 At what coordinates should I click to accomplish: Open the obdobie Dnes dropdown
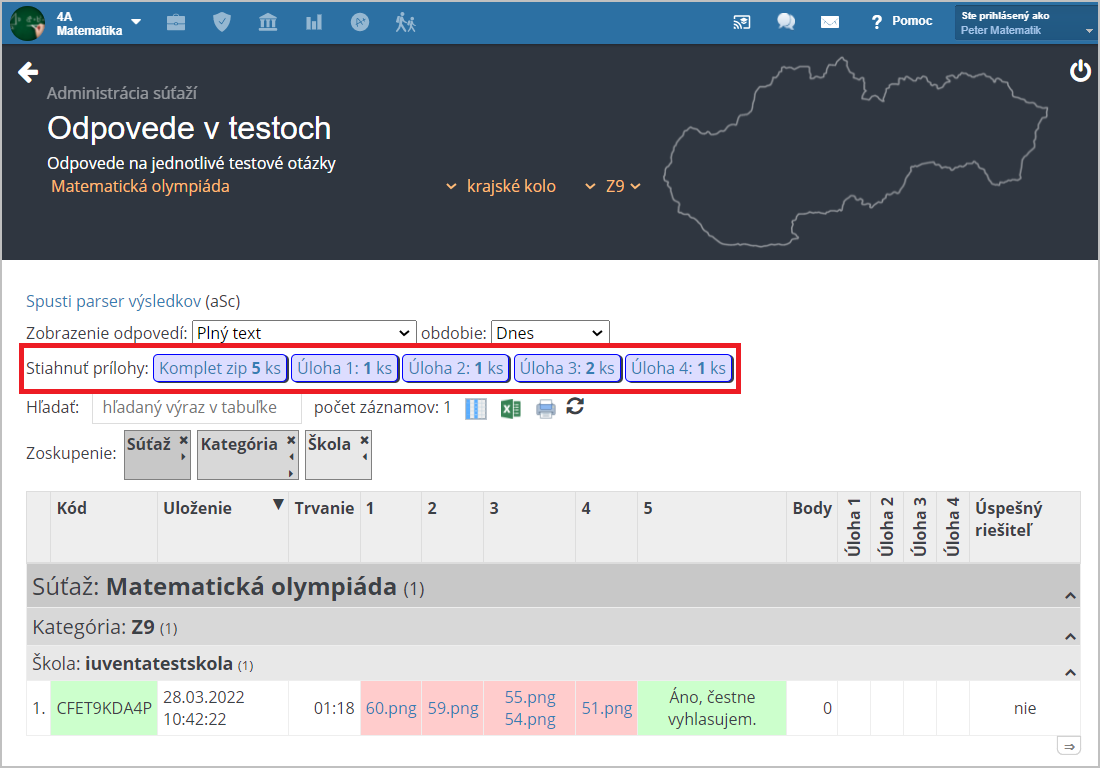549,333
